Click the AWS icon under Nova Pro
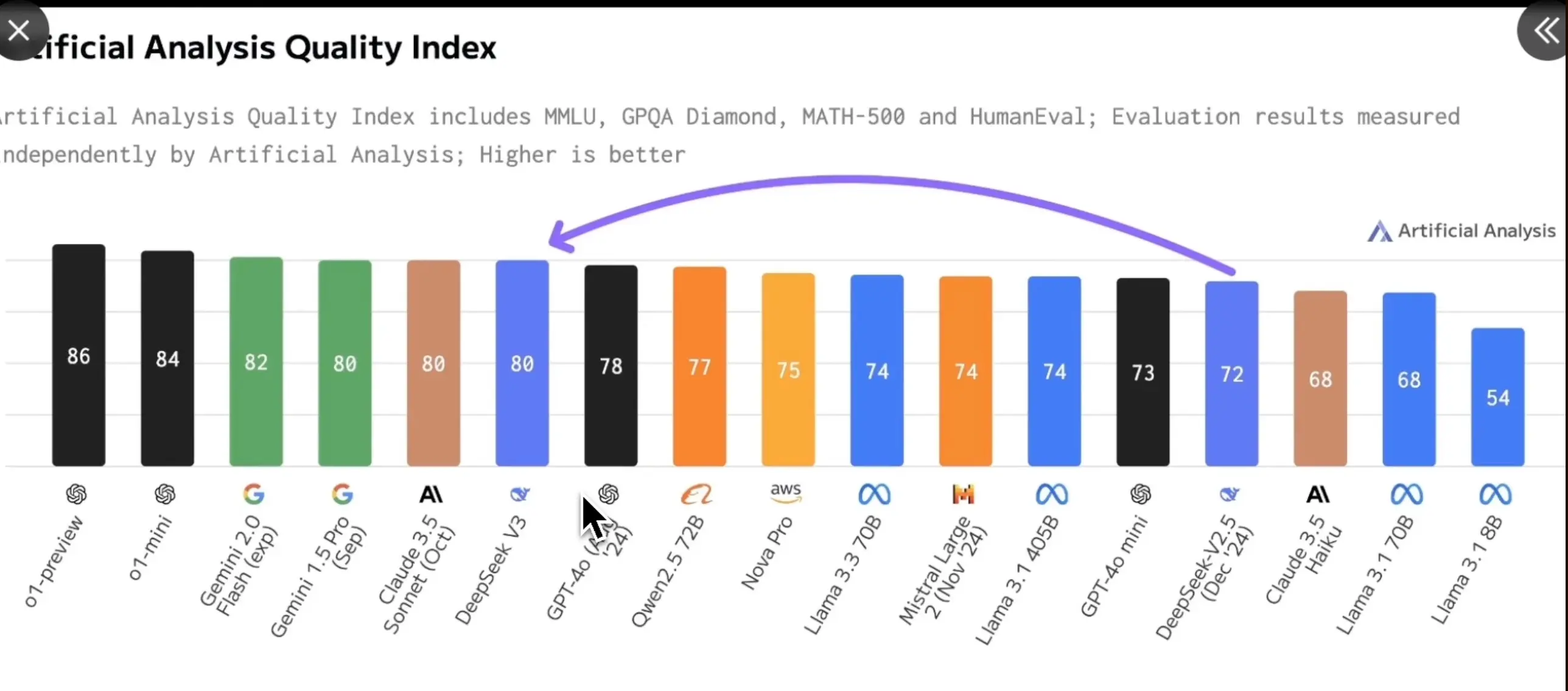This screenshot has height=691, width=1568. [x=785, y=493]
